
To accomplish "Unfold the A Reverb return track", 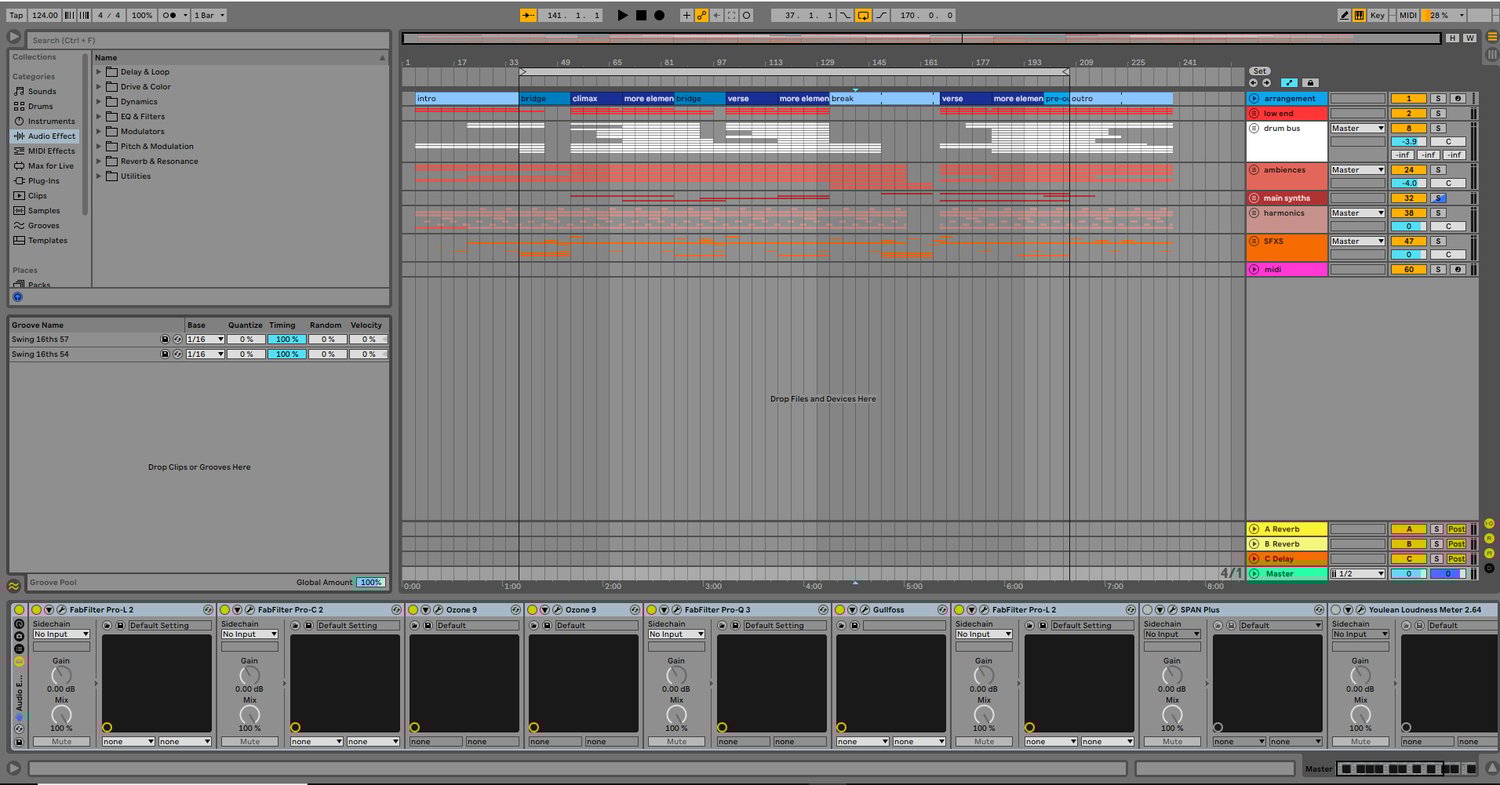I will point(1254,529).
